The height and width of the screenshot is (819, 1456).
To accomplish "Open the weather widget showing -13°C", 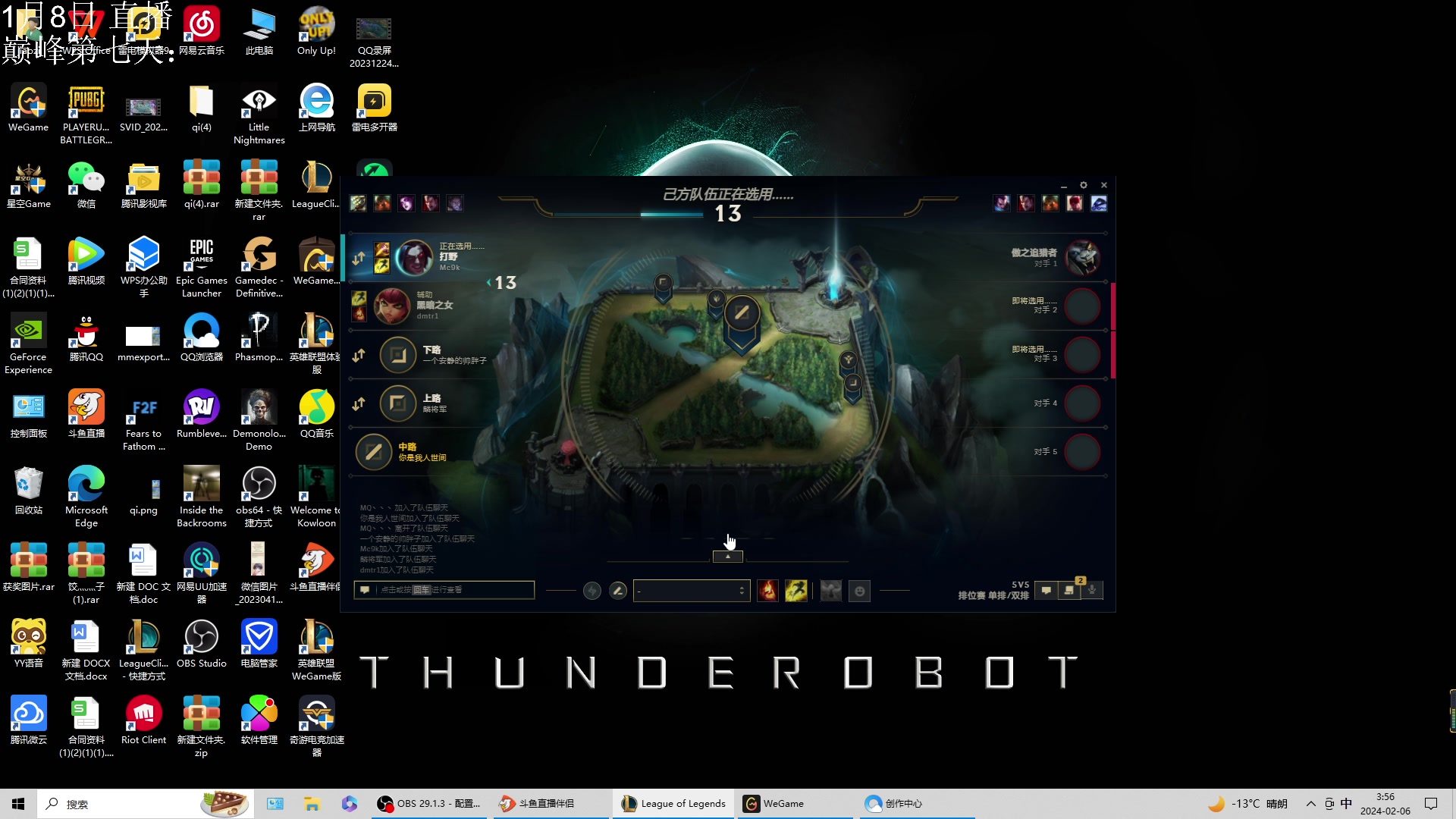I will point(1248,804).
